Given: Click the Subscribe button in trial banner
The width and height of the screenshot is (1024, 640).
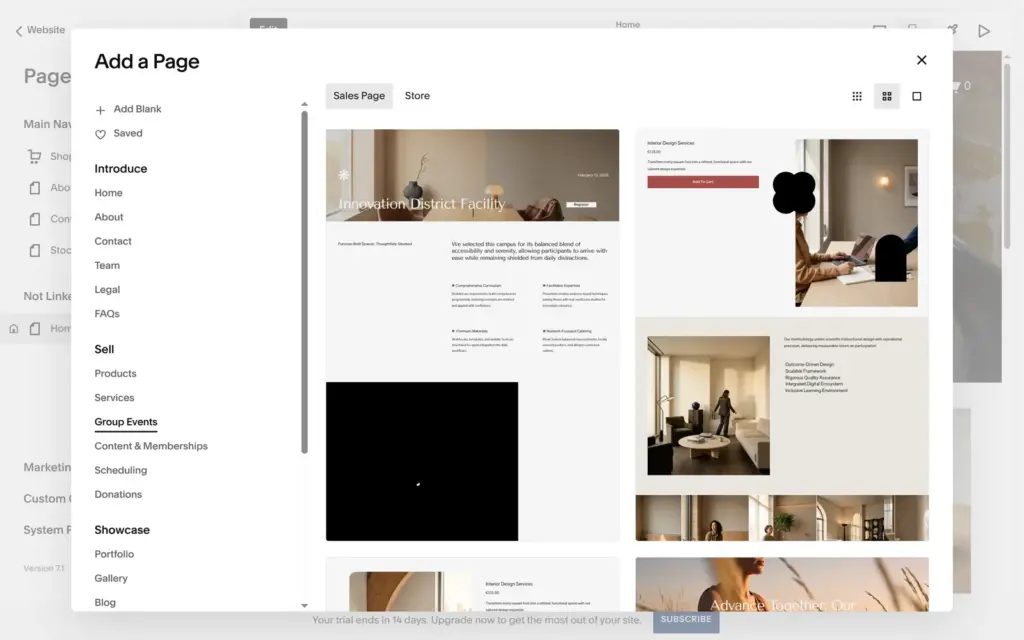Looking at the screenshot, I should click(686, 619).
